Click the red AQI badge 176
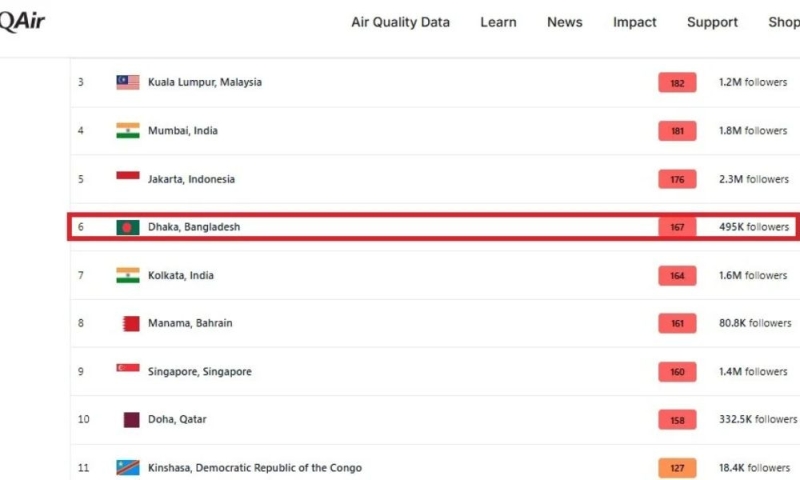 677,180
